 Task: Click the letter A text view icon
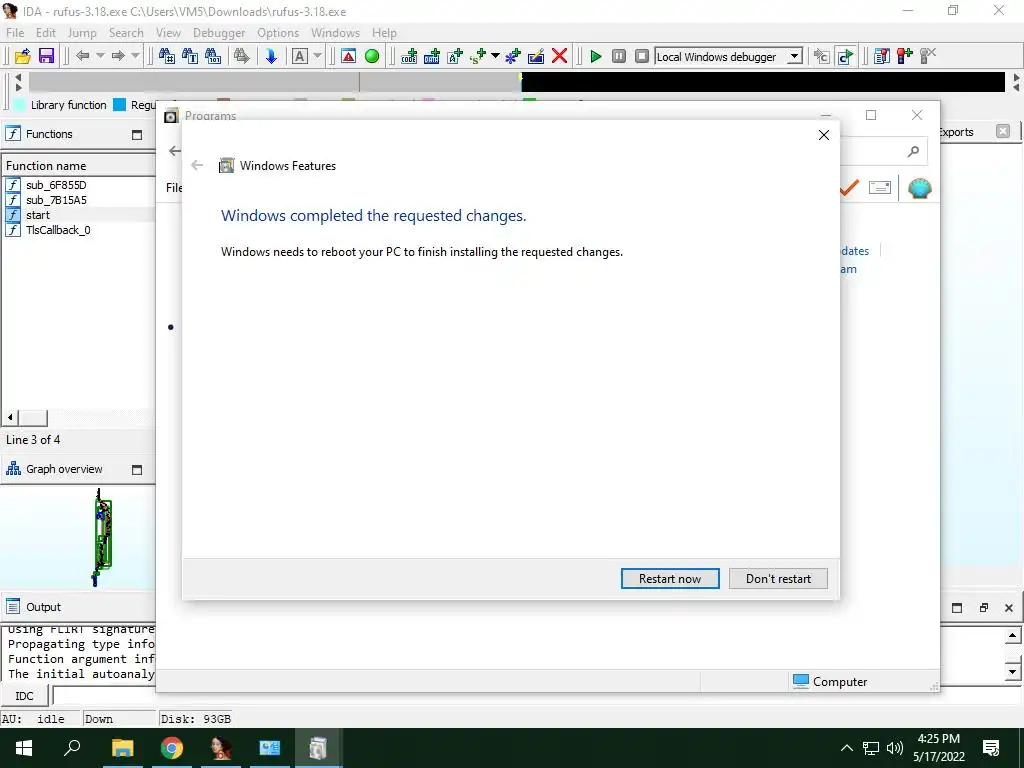pyautogui.click(x=300, y=56)
